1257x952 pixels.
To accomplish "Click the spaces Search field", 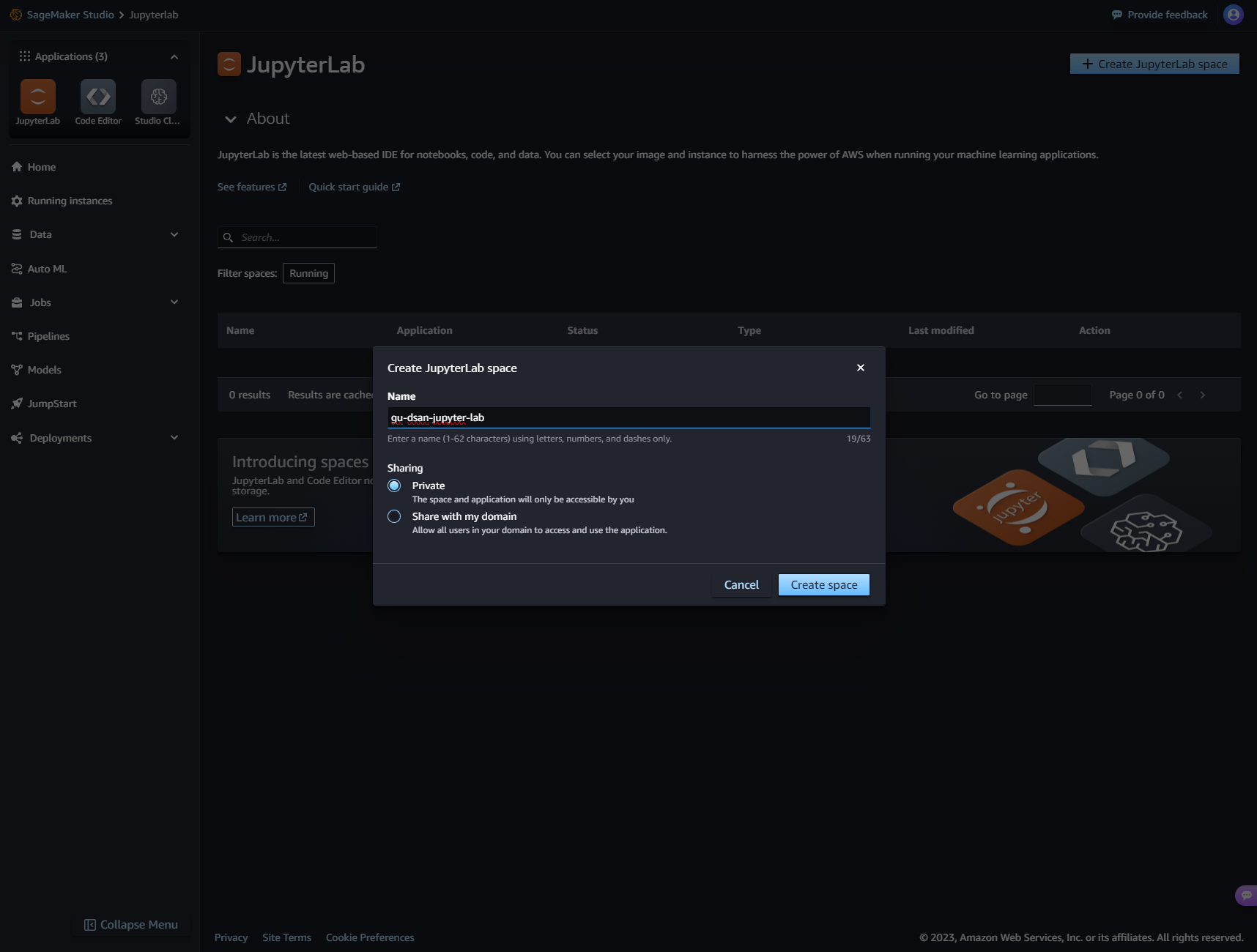I will pos(297,237).
